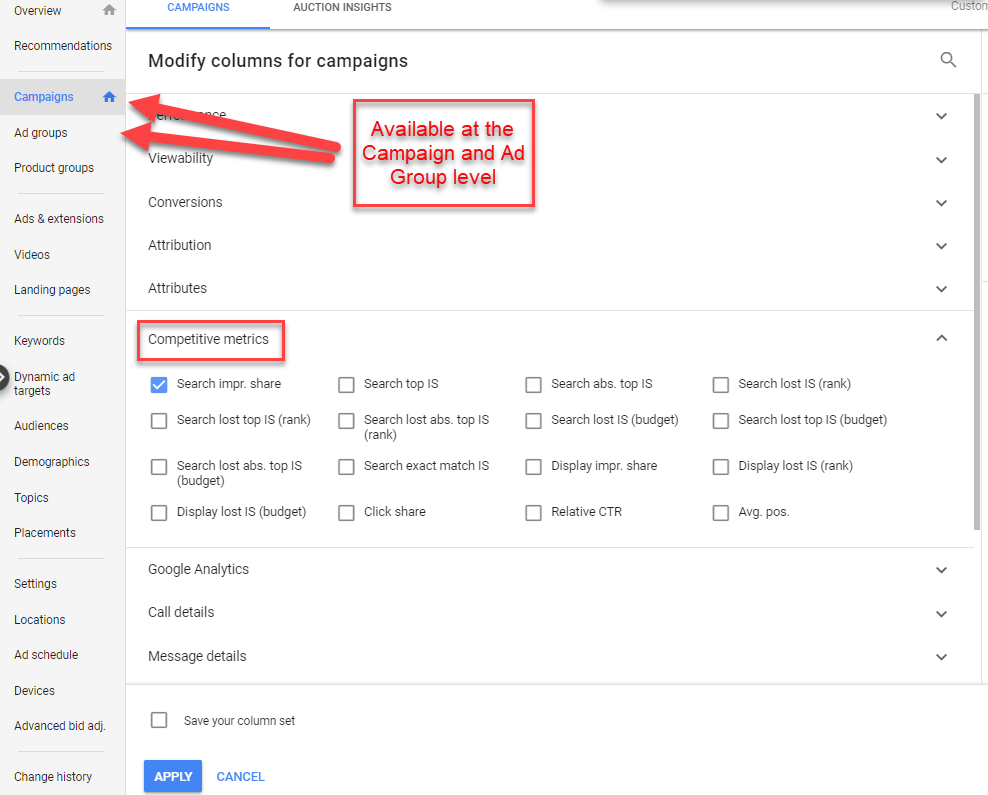Expand the Google Analytics section
The image size is (988, 795).
tap(941, 570)
